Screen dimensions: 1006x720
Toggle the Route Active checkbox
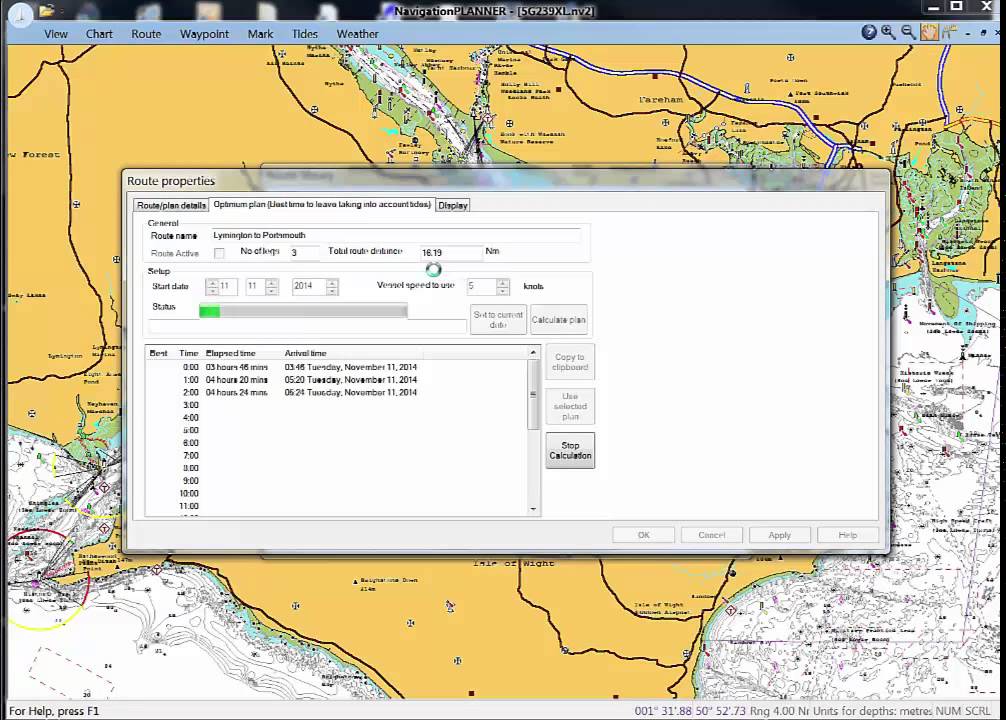219,253
